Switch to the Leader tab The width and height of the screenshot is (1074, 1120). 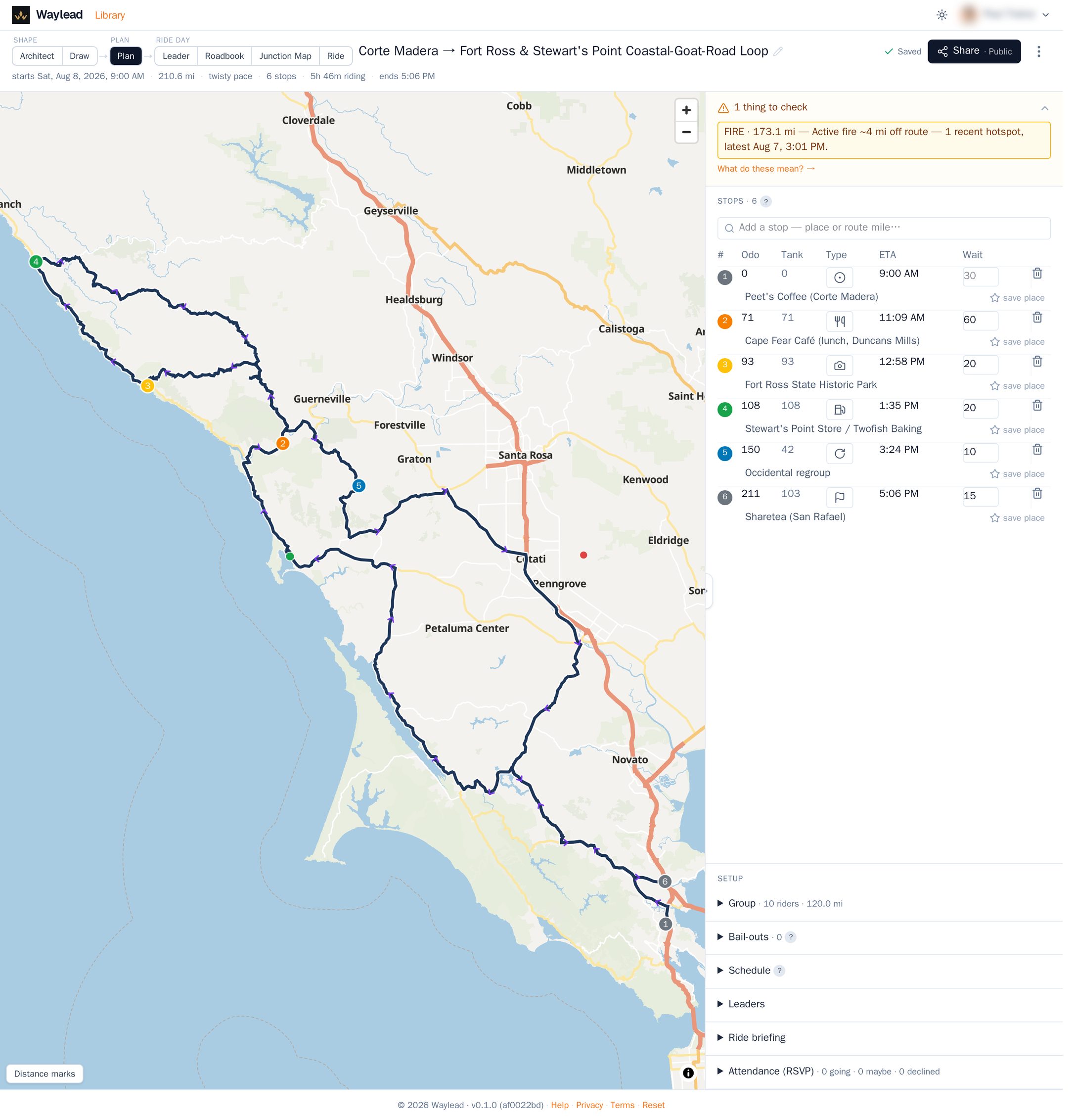tap(176, 56)
